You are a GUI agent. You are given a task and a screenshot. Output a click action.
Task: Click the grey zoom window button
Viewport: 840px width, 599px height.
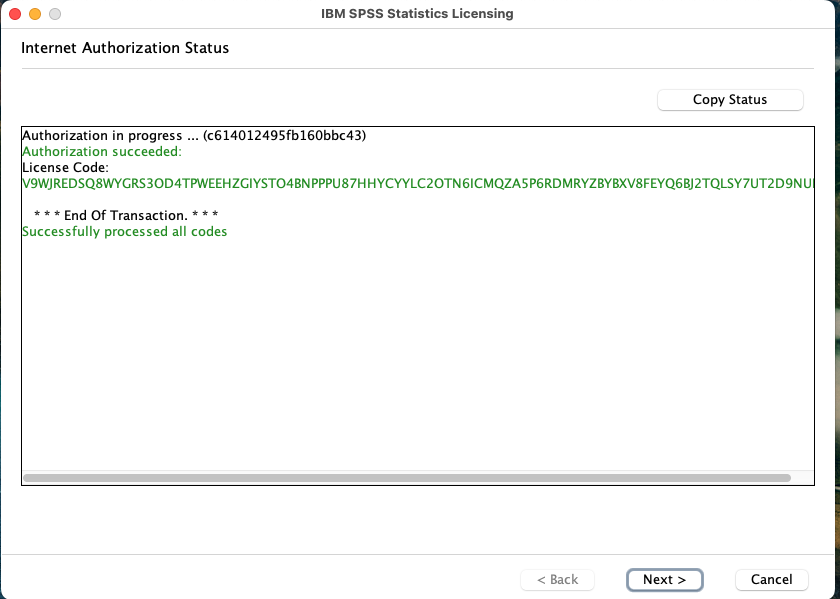tap(54, 14)
